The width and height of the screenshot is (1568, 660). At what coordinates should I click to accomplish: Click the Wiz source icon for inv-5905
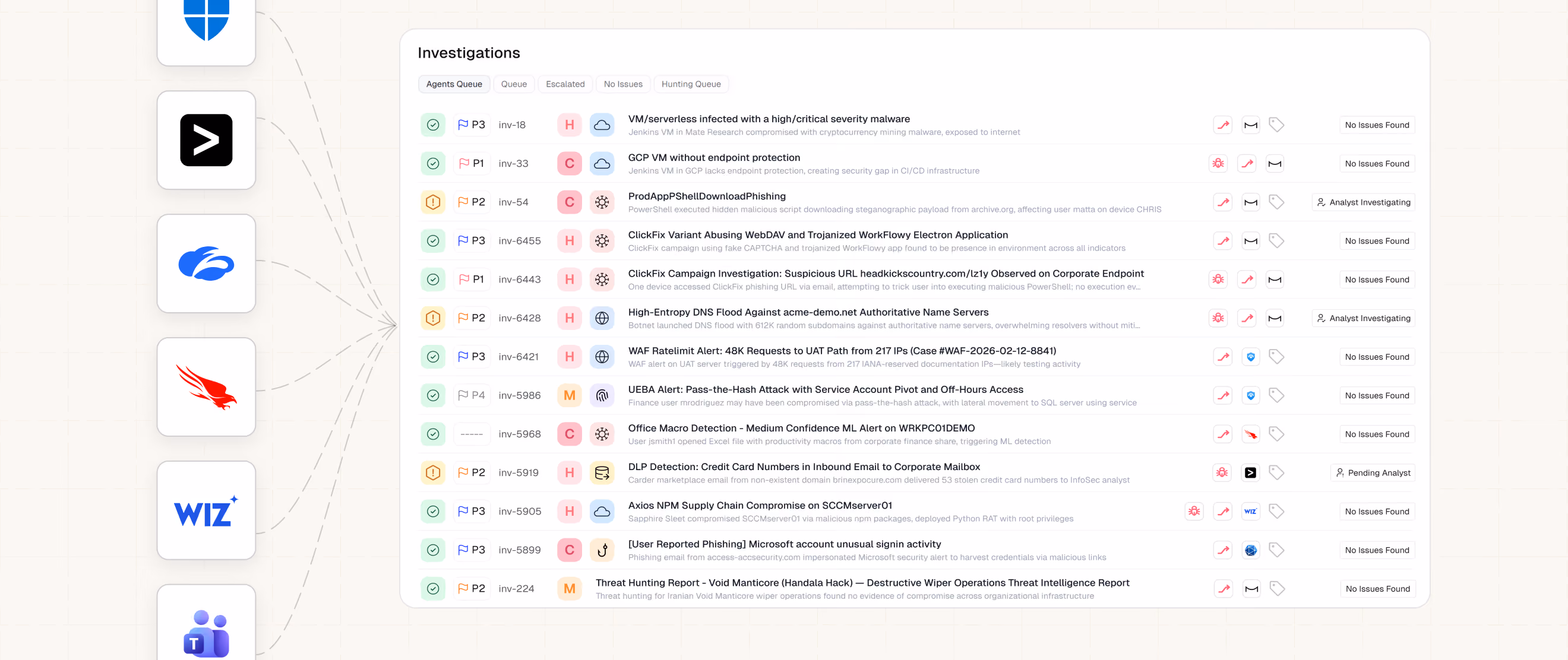pos(1250,511)
